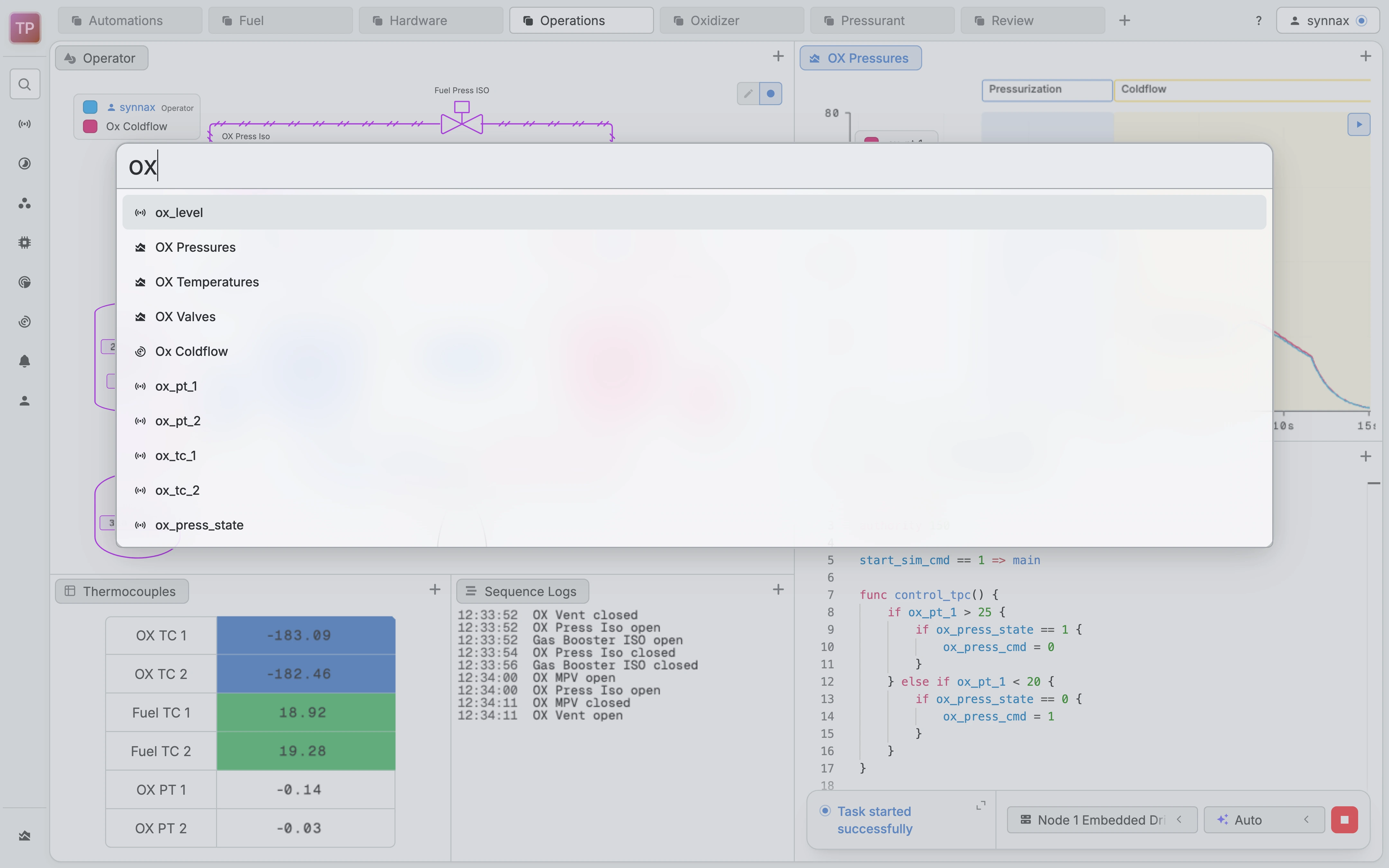Image resolution: width=1389 pixels, height=868 pixels.
Task: Click the blue synnax legend color swatch
Action: click(90, 107)
